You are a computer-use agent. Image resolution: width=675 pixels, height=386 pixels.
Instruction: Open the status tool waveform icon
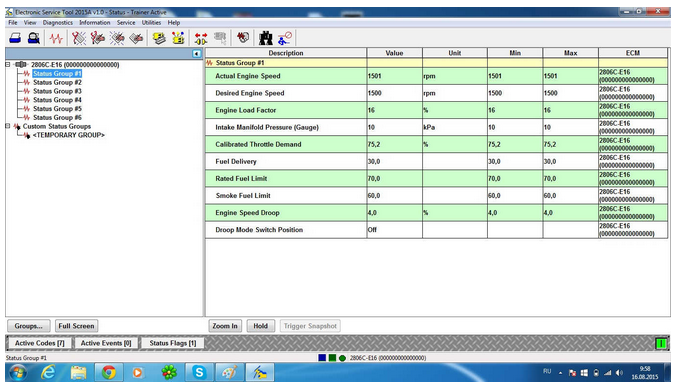click(56, 39)
